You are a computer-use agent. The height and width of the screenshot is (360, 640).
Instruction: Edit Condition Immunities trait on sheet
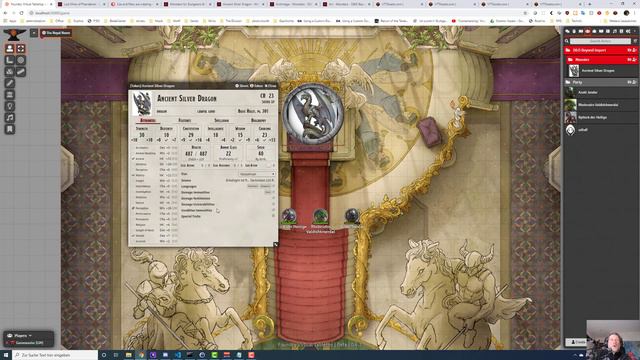click(x=273, y=210)
